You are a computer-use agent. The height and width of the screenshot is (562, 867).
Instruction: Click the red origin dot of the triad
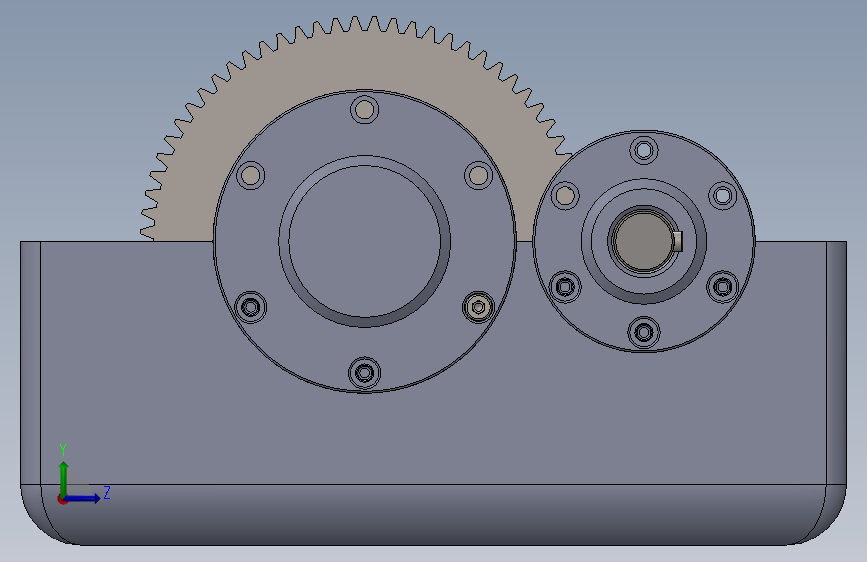[x=62, y=499]
